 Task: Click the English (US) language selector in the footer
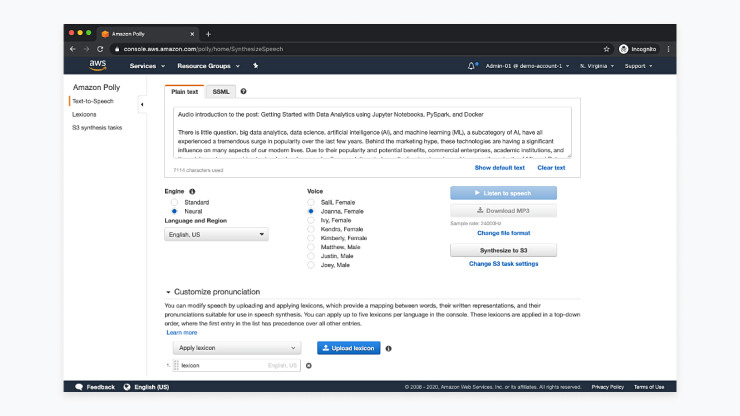tap(151, 387)
